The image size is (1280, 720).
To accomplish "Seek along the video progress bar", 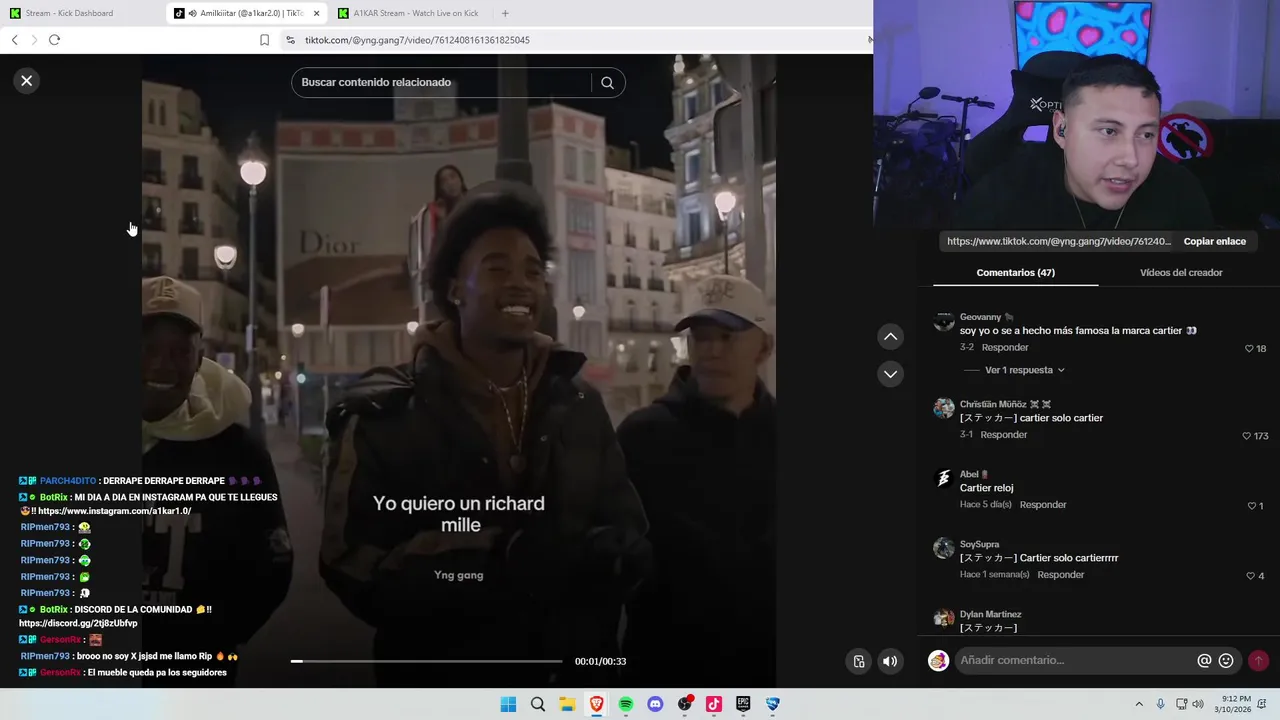I will coord(427,661).
